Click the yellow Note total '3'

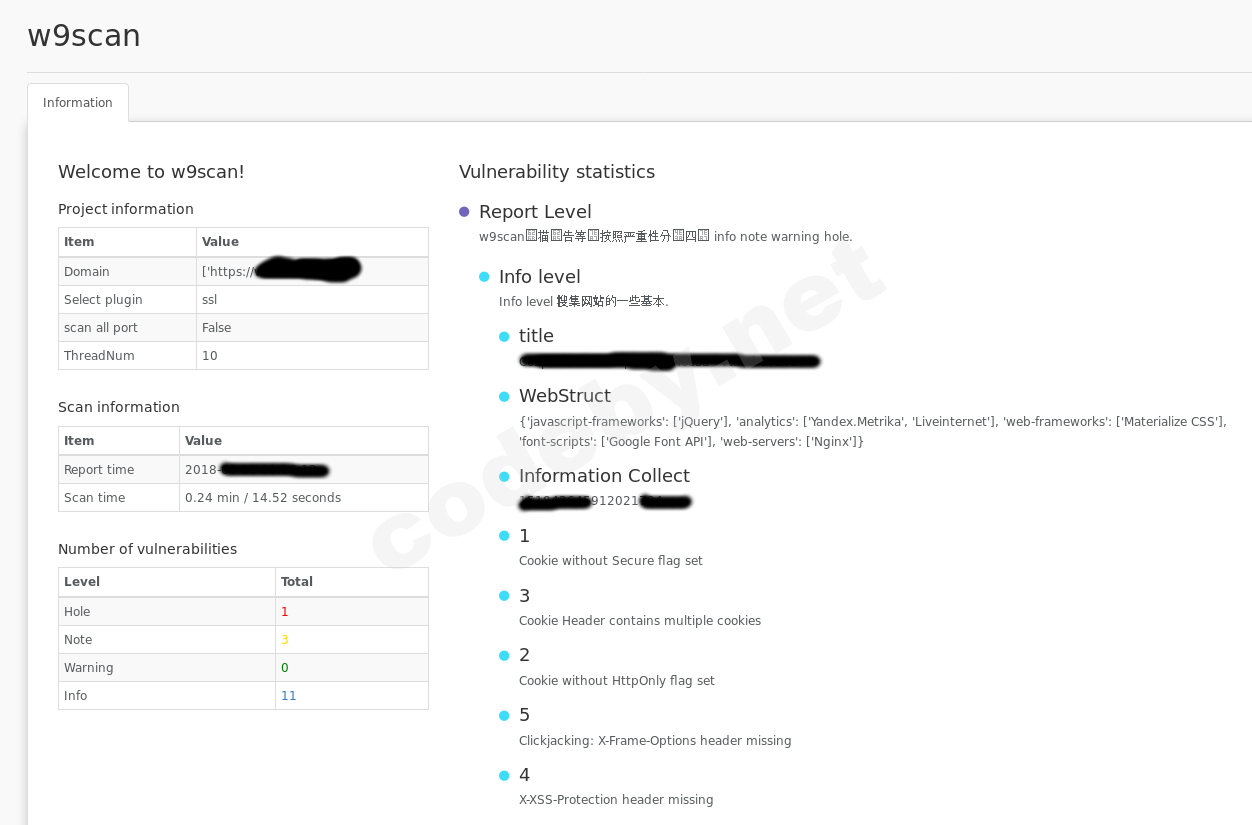pyautogui.click(x=285, y=640)
